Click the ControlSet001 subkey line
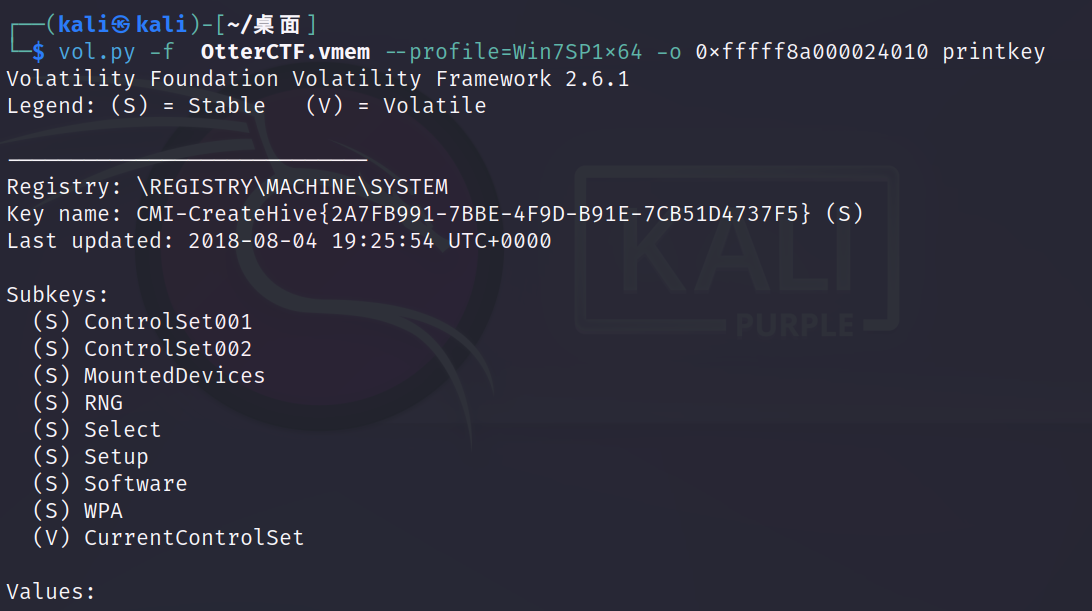The height and width of the screenshot is (611, 1092). [168, 322]
